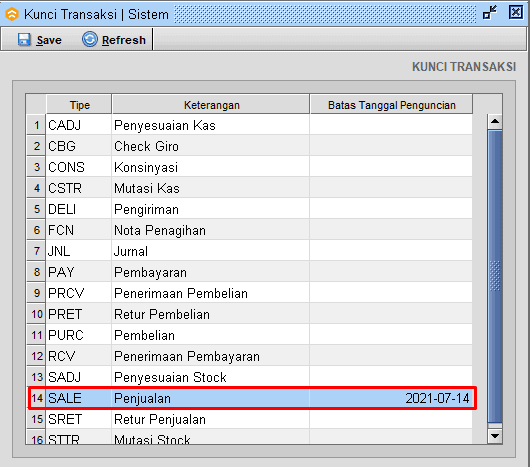
Task: Click the orange app logo in title bar
Action: pyautogui.click(x=12, y=14)
